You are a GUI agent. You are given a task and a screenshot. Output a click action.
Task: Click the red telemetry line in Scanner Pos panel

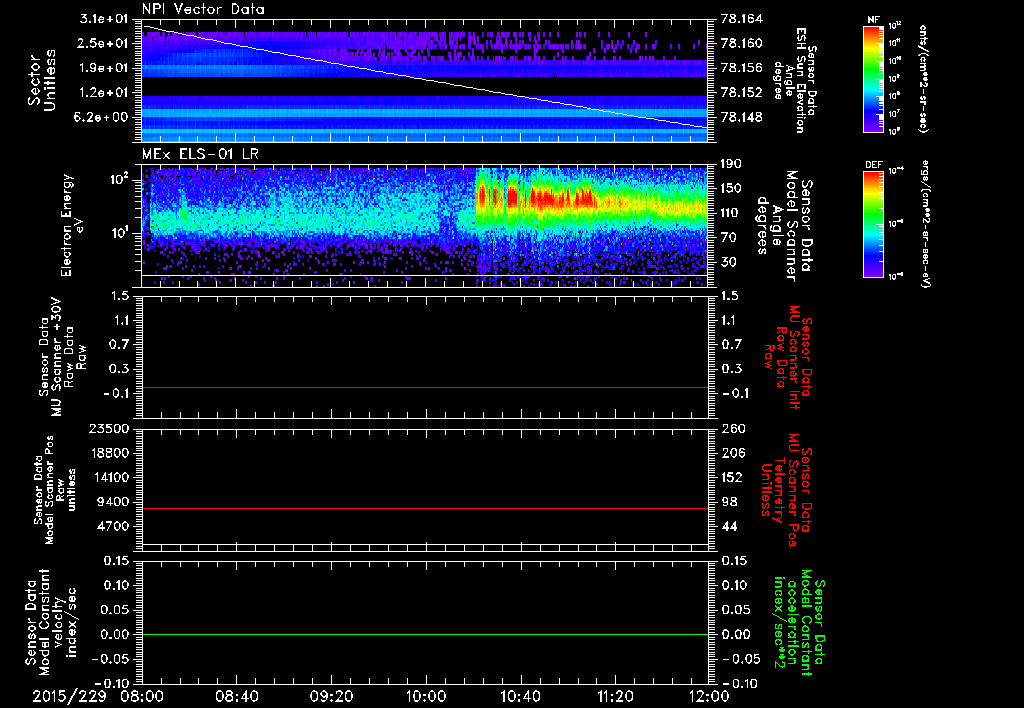425,508
